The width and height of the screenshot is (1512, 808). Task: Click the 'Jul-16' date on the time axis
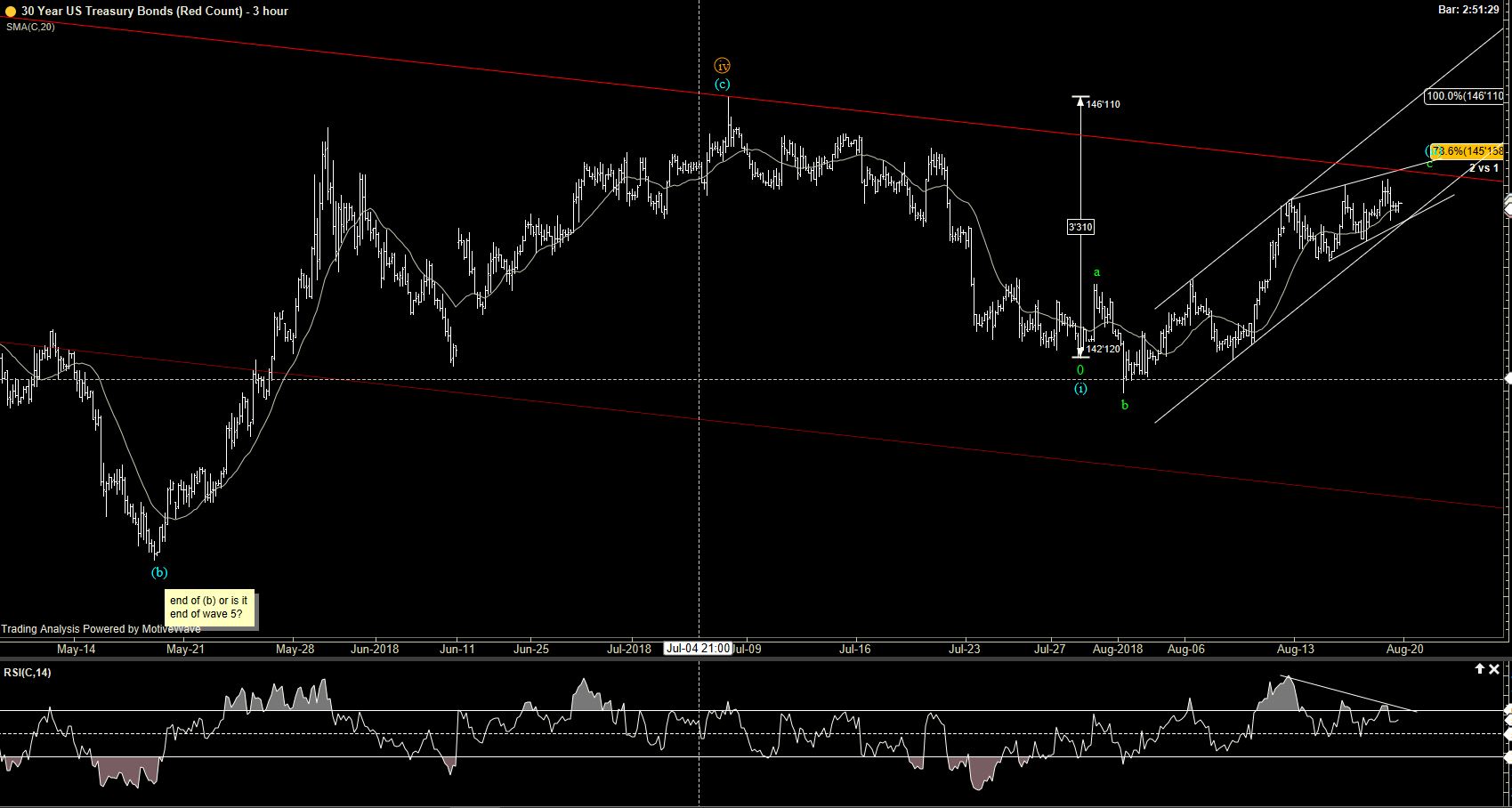pos(855,649)
